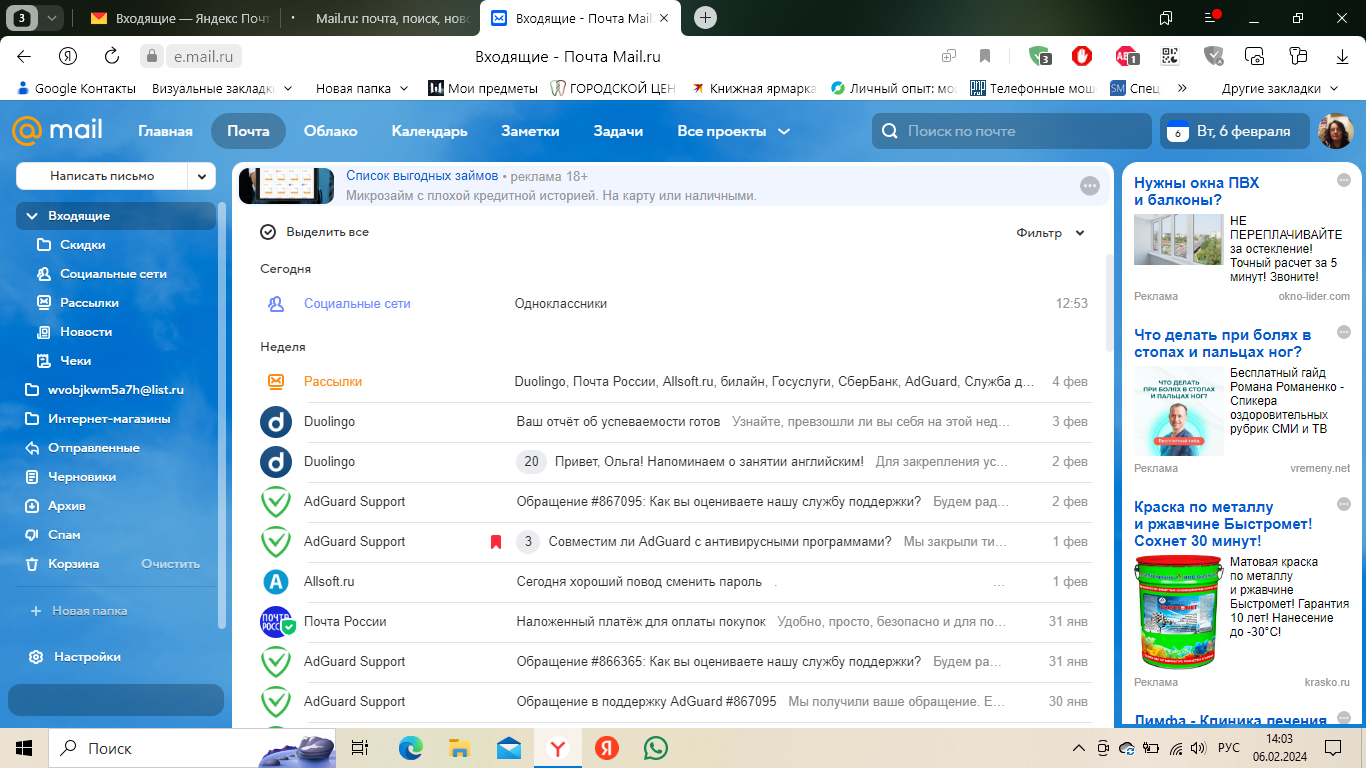This screenshot has height=768, width=1366.
Task: Toggle the red flag on AdGuard email
Action: pyautogui.click(x=497, y=541)
